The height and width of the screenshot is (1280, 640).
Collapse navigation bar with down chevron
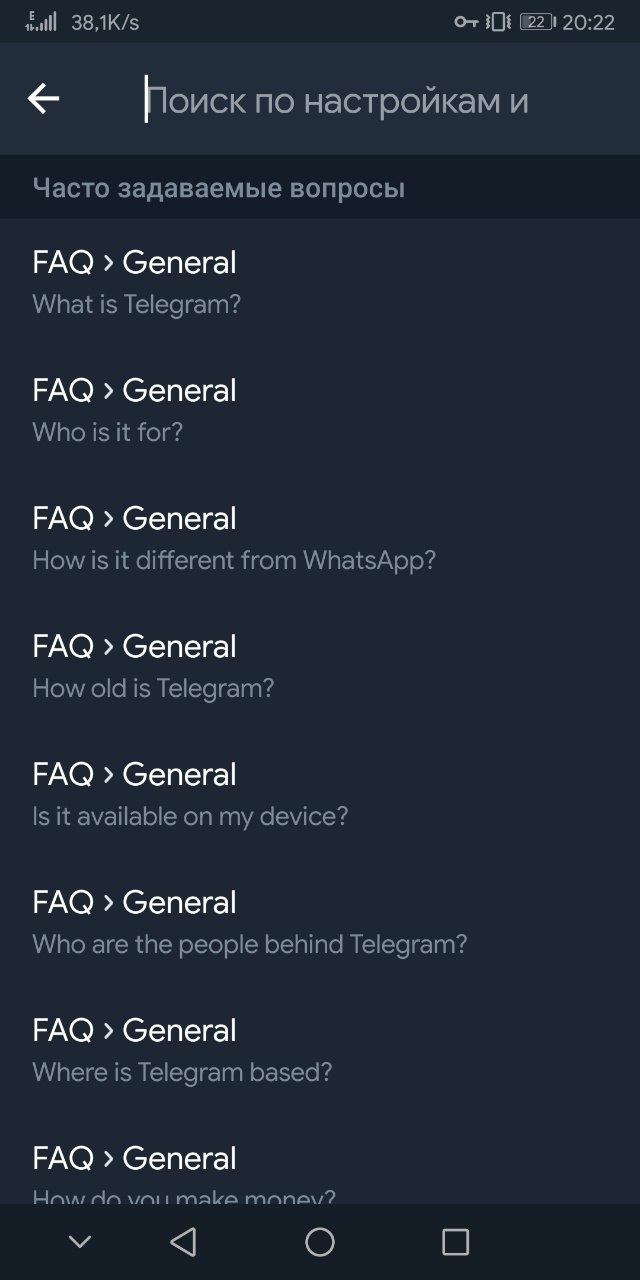click(x=80, y=1242)
